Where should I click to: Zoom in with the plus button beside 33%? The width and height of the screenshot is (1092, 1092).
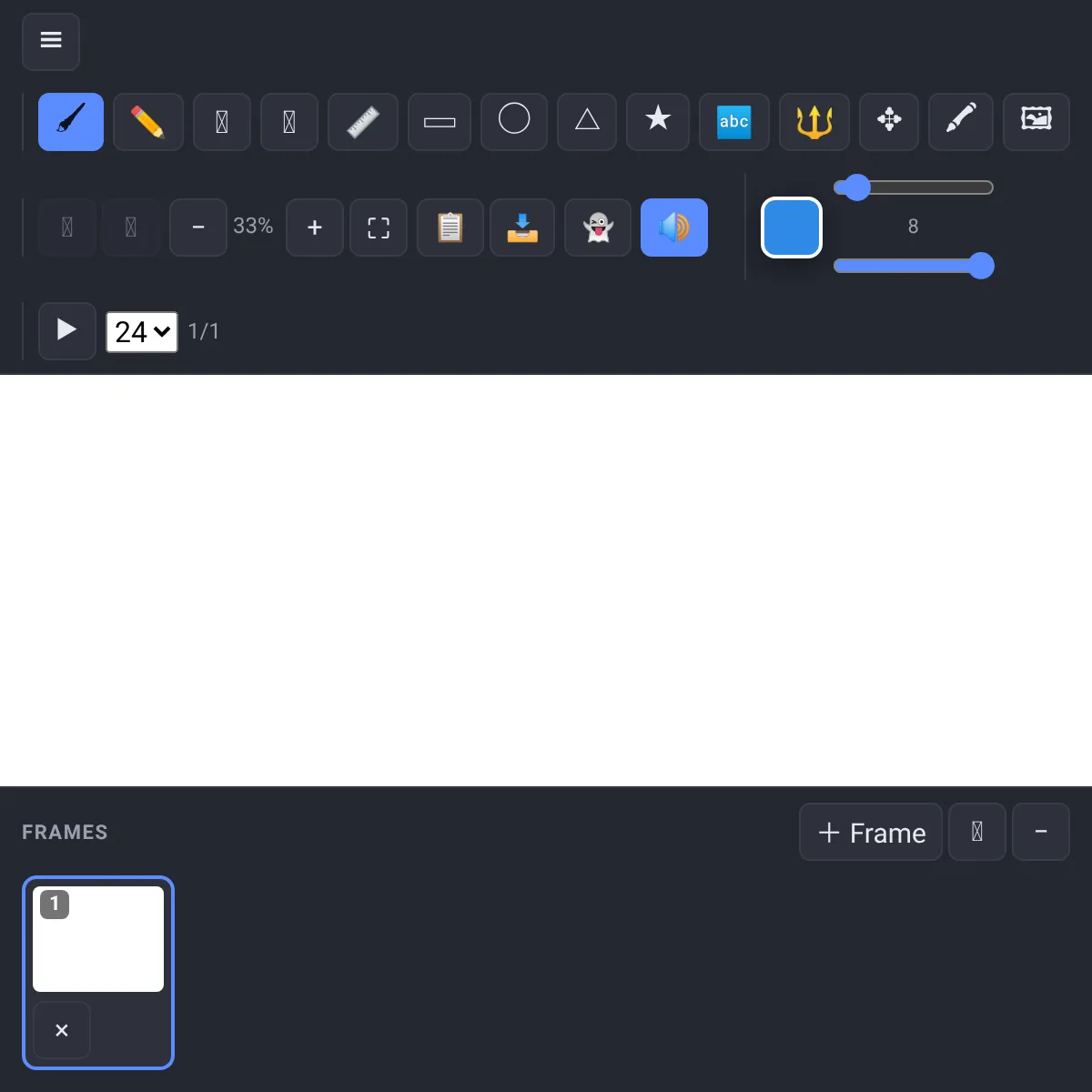click(x=315, y=227)
